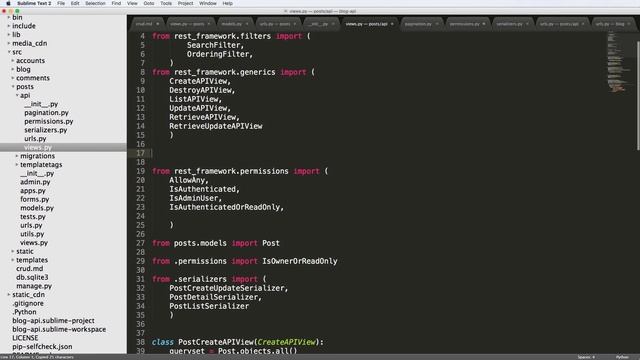The width and height of the screenshot is (640, 360).
Task: Close the pagination.py tab
Action: pos(437,24)
